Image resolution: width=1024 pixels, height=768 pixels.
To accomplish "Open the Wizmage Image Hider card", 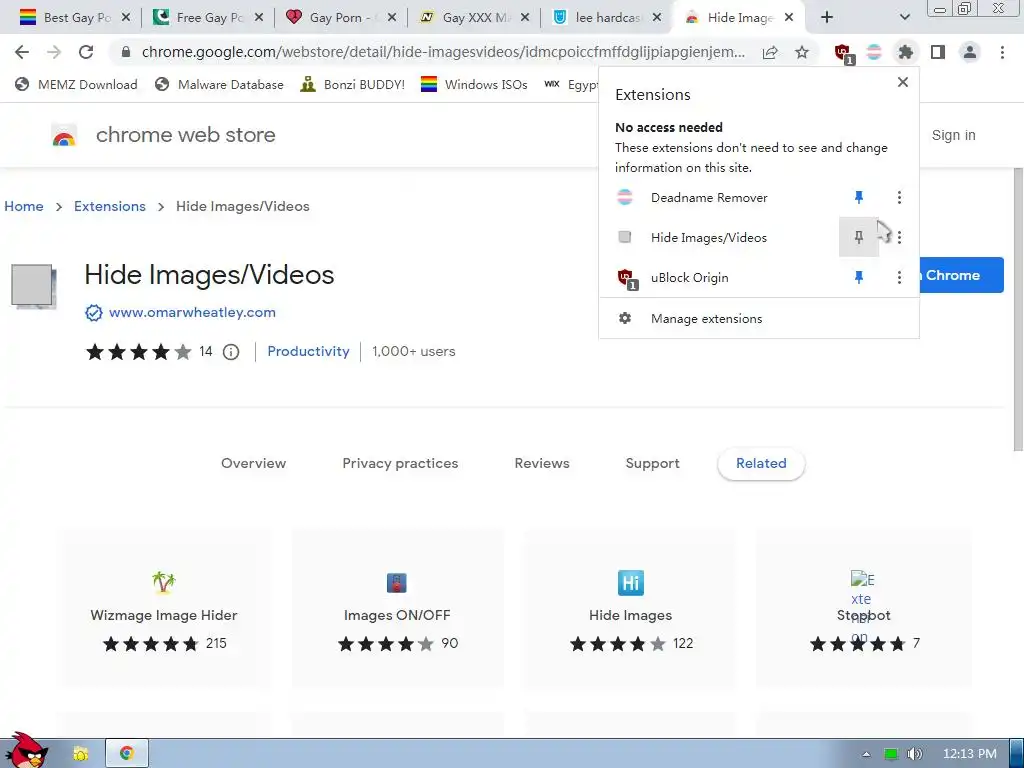I will (164, 609).
